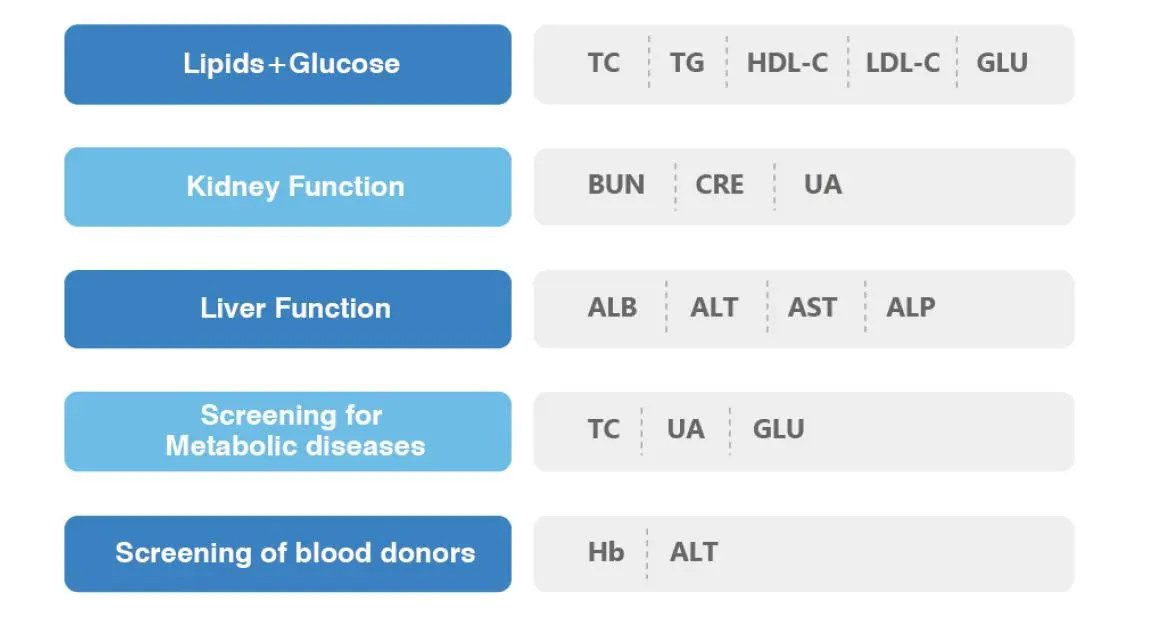Click the CRE test item
This screenshot has height=633, width=1163.
coord(719,186)
